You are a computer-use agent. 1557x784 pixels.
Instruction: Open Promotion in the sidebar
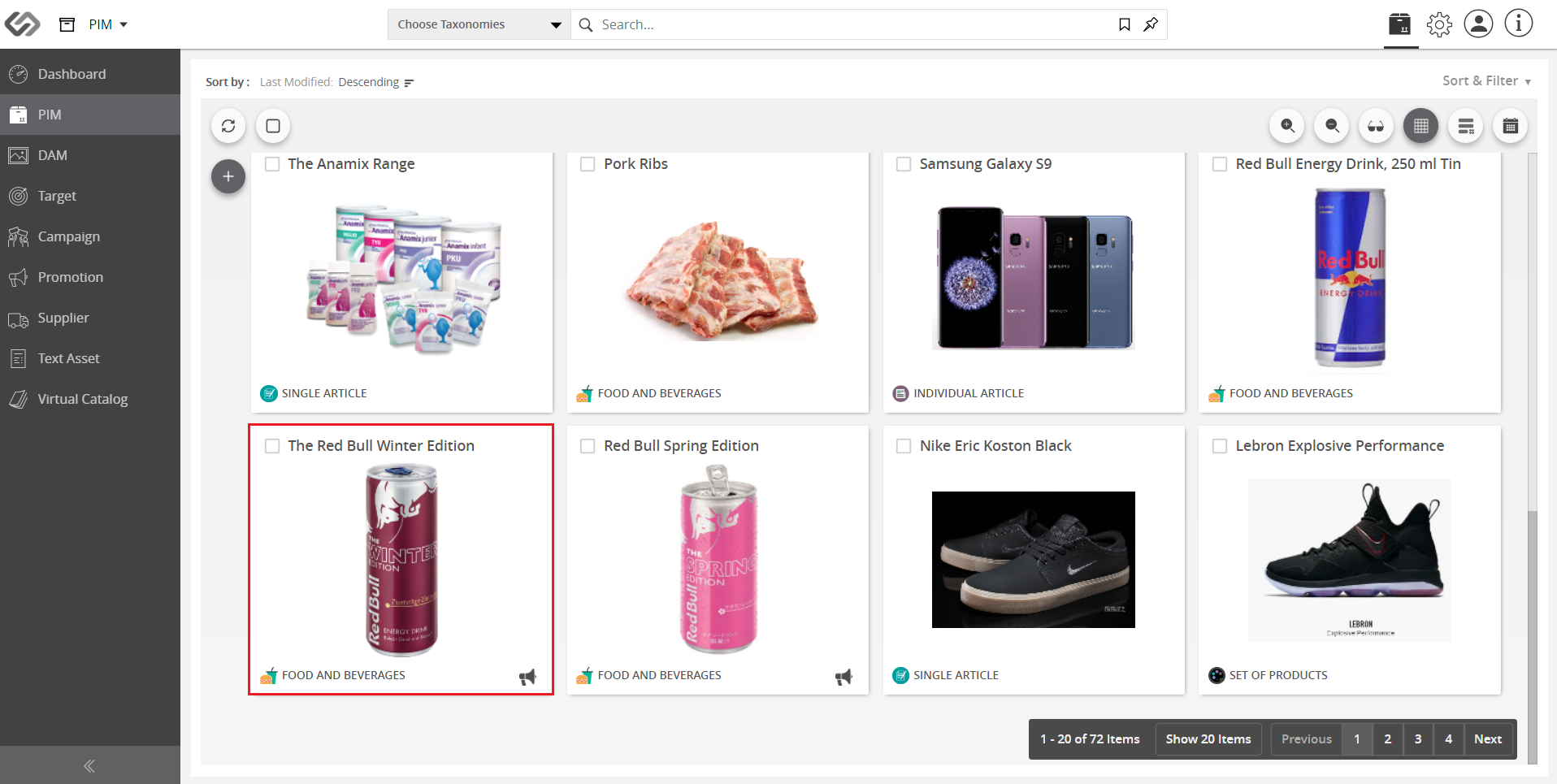90,277
